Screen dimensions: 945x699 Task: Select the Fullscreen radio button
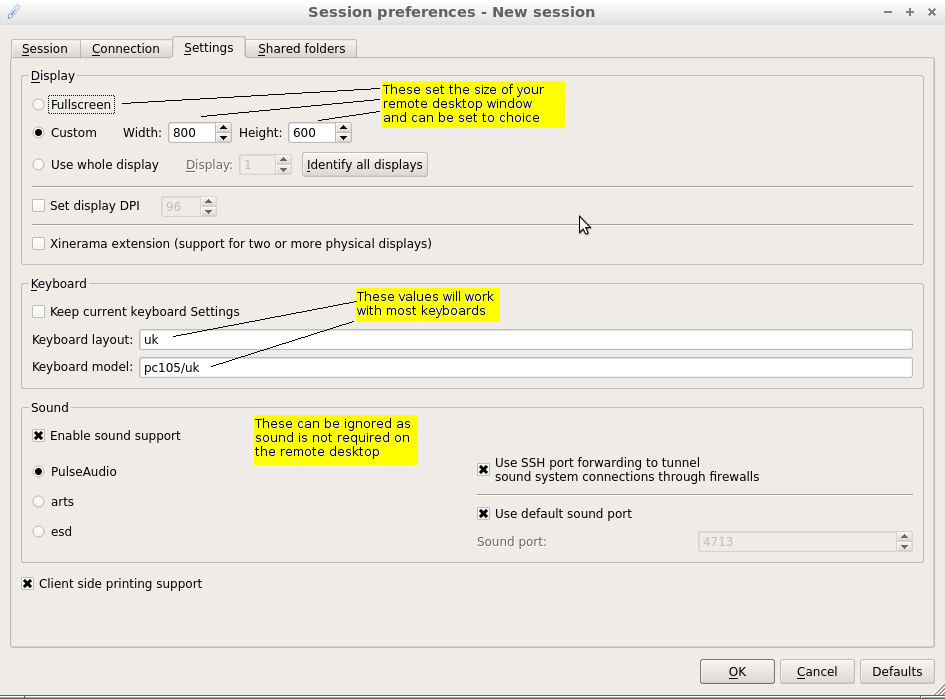[39, 105]
